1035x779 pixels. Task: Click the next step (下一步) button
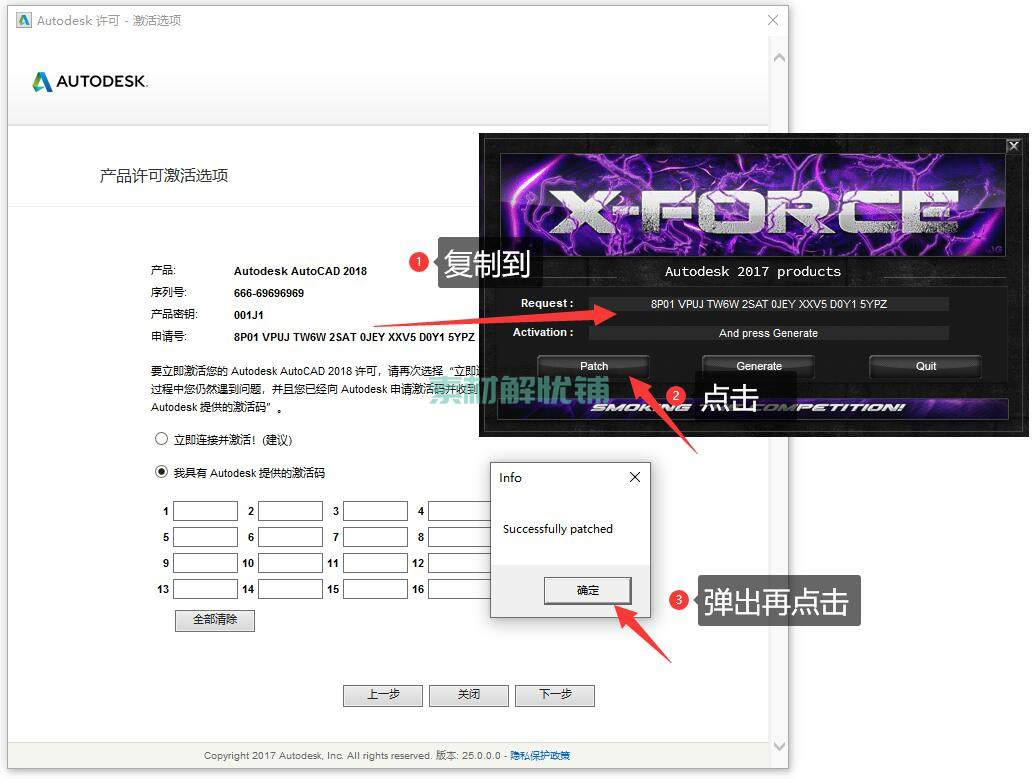tap(555, 695)
